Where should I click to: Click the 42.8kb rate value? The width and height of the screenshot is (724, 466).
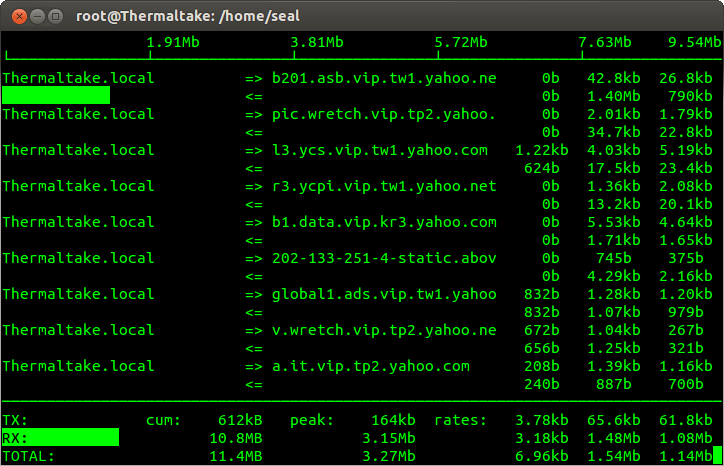click(614, 79)
